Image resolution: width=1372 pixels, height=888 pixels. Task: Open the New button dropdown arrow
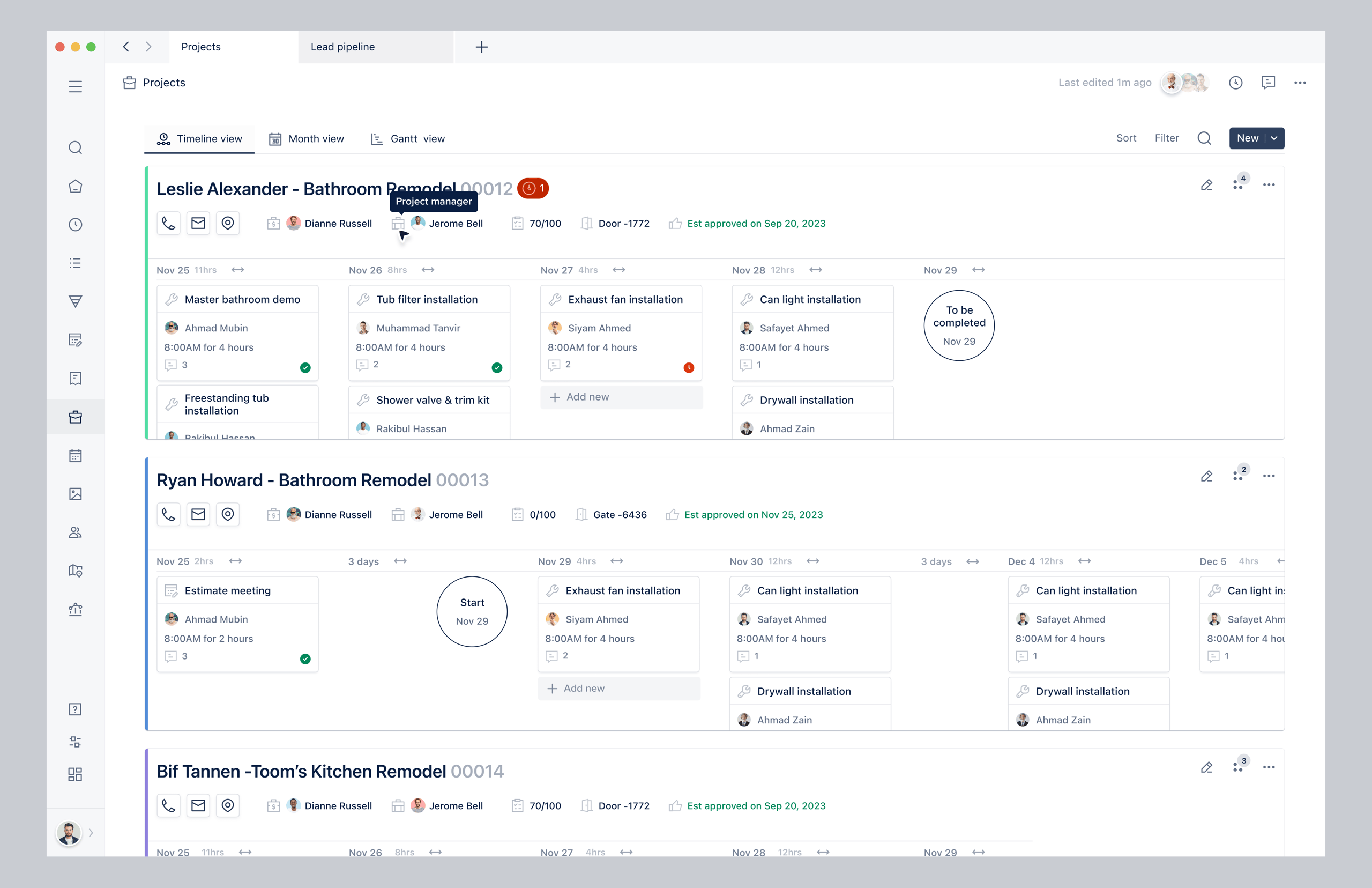click(1274, 138)
